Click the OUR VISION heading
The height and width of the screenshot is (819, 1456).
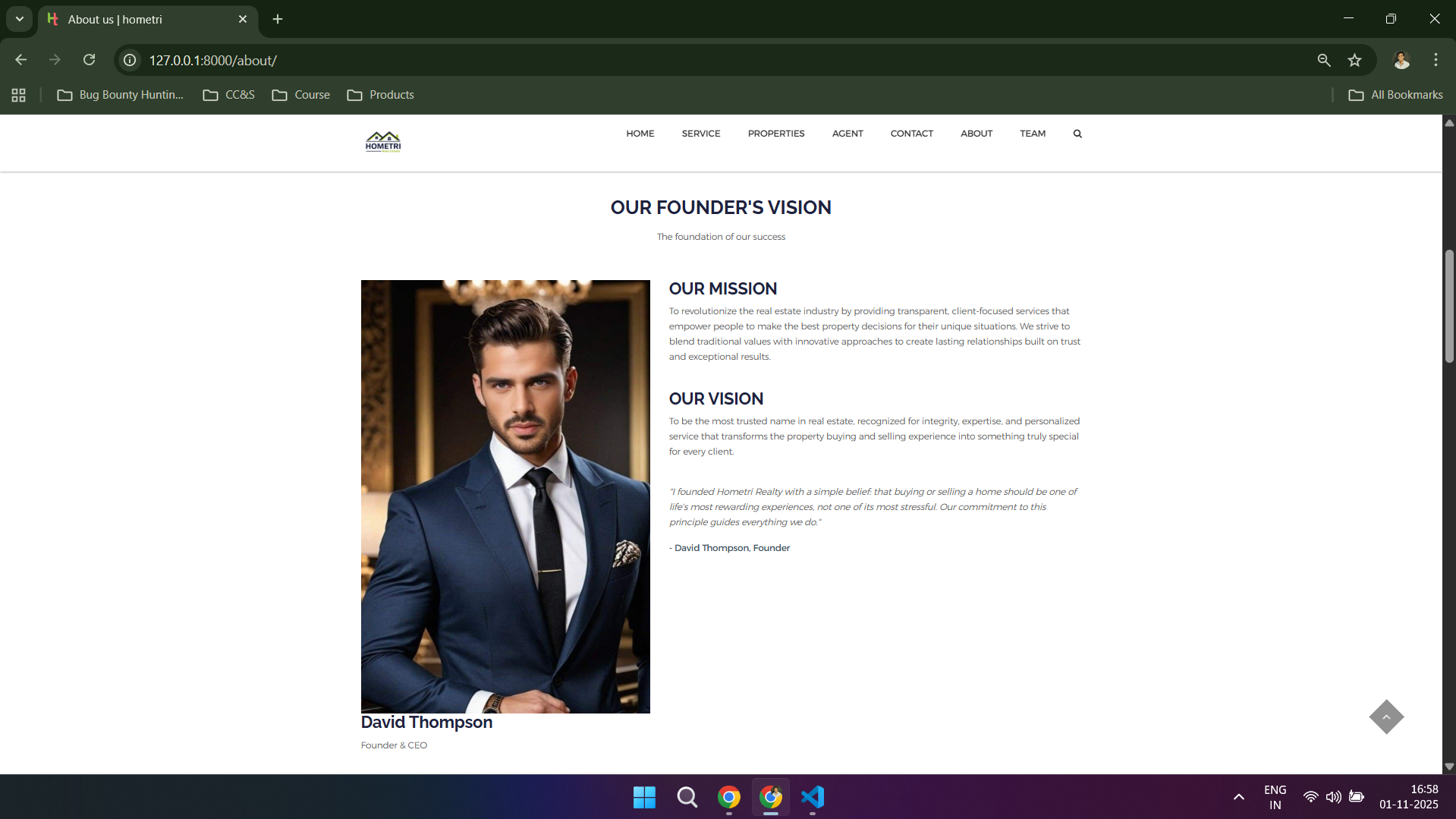coord(715,398)
